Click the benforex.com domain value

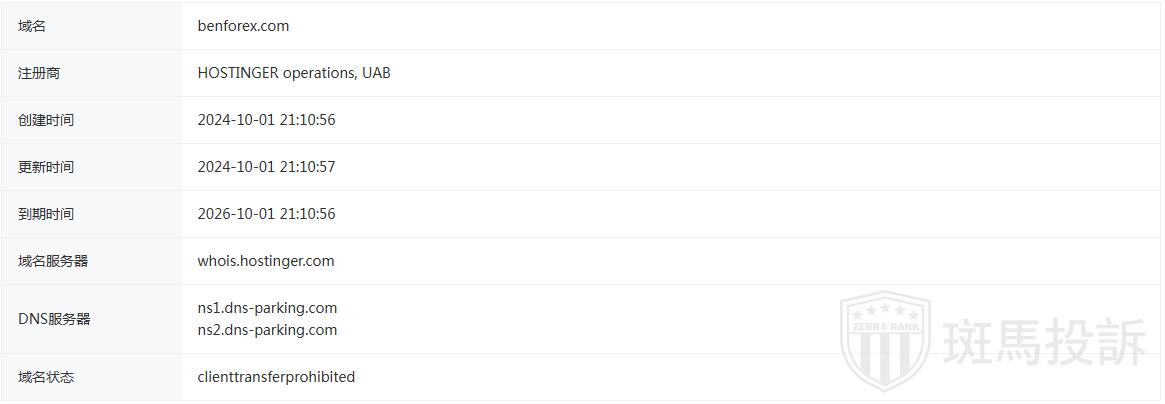(243, 26)
